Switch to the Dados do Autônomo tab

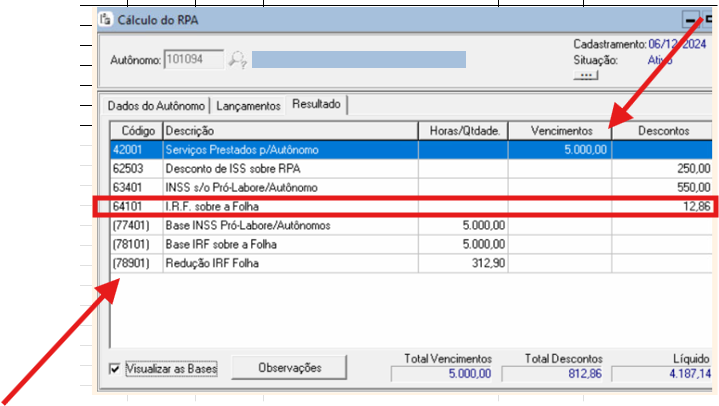coord(155,105)
